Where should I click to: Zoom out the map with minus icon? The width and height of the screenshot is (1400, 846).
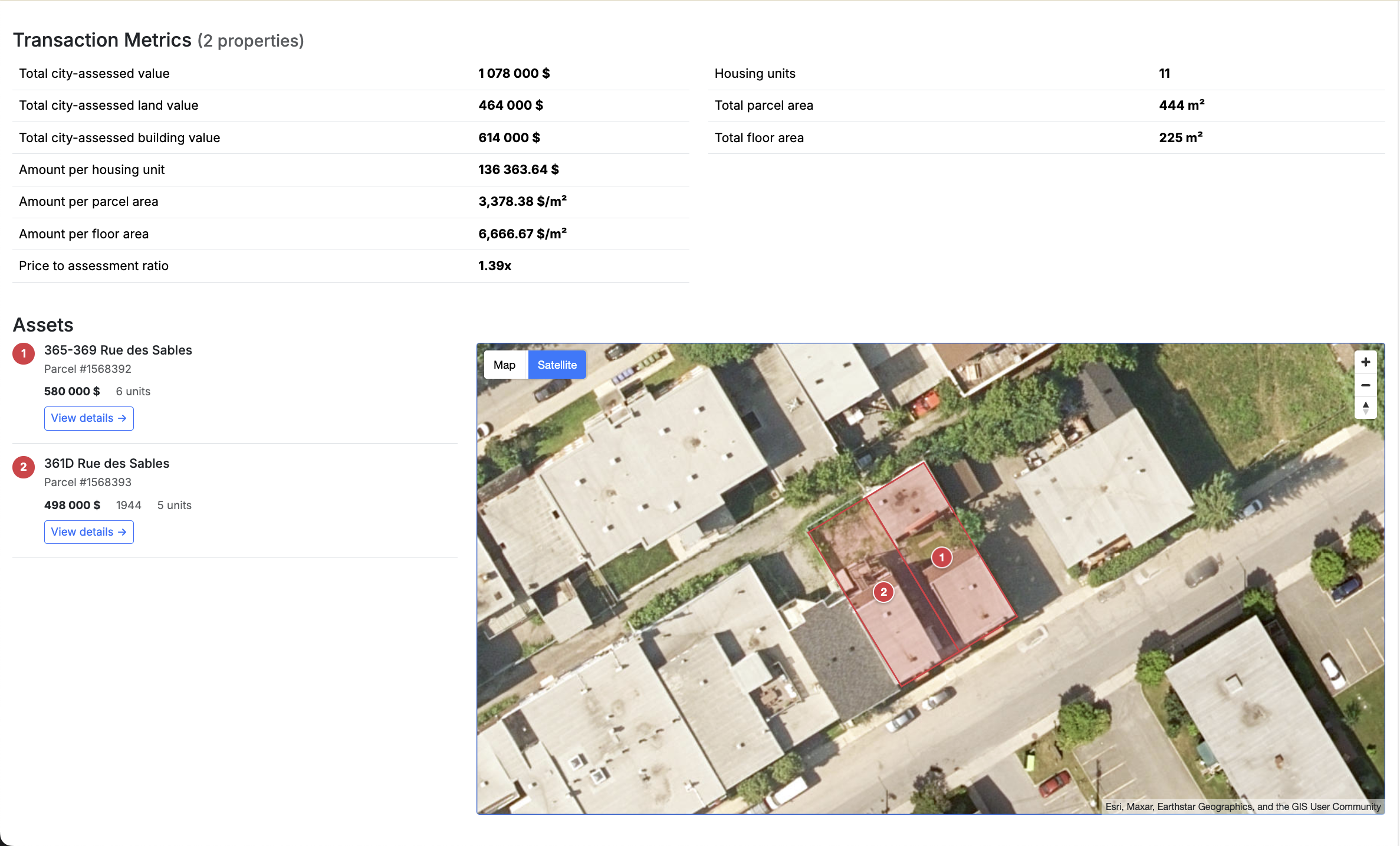click(x=1365, y=385)
